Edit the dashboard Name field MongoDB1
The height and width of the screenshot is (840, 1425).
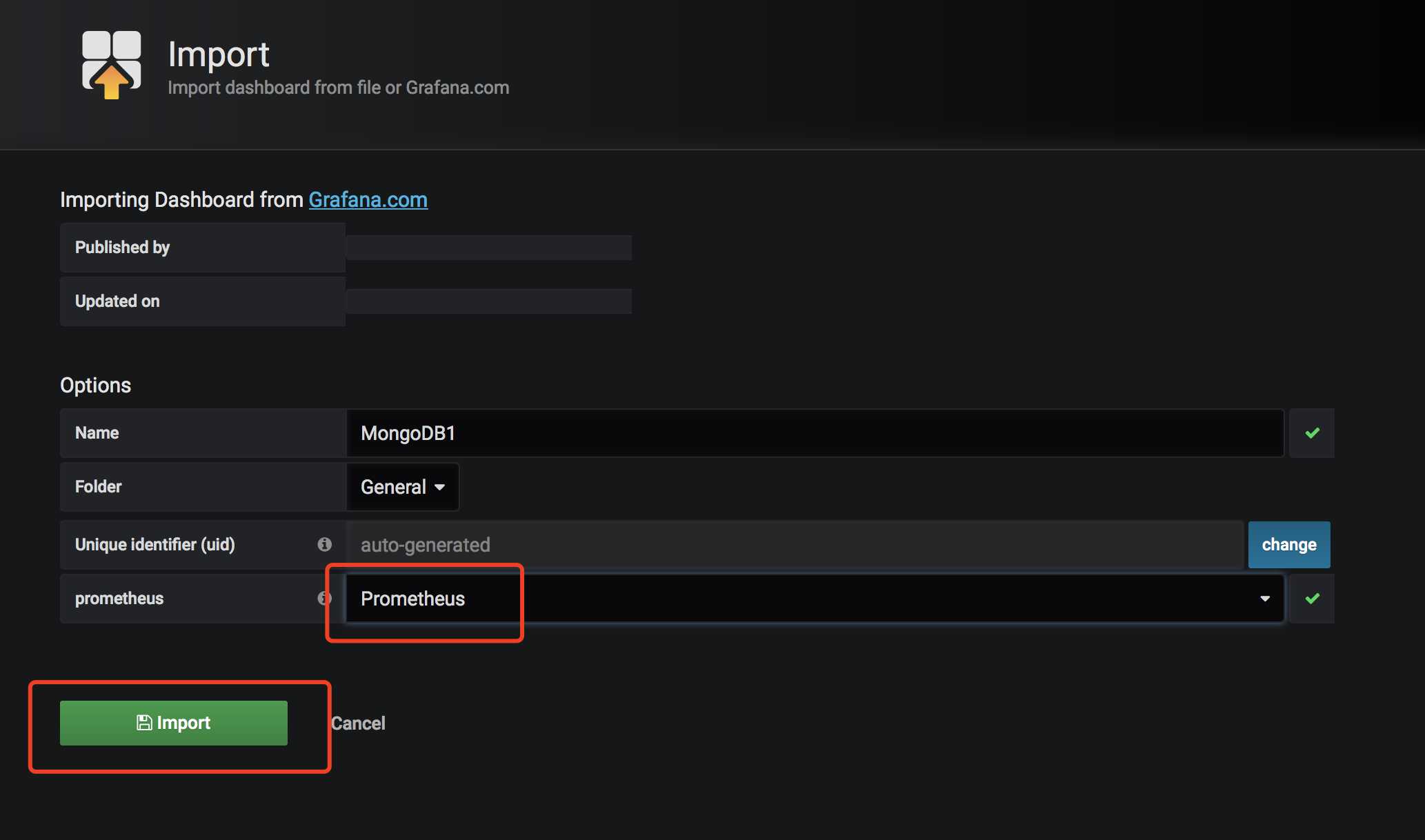815,433
